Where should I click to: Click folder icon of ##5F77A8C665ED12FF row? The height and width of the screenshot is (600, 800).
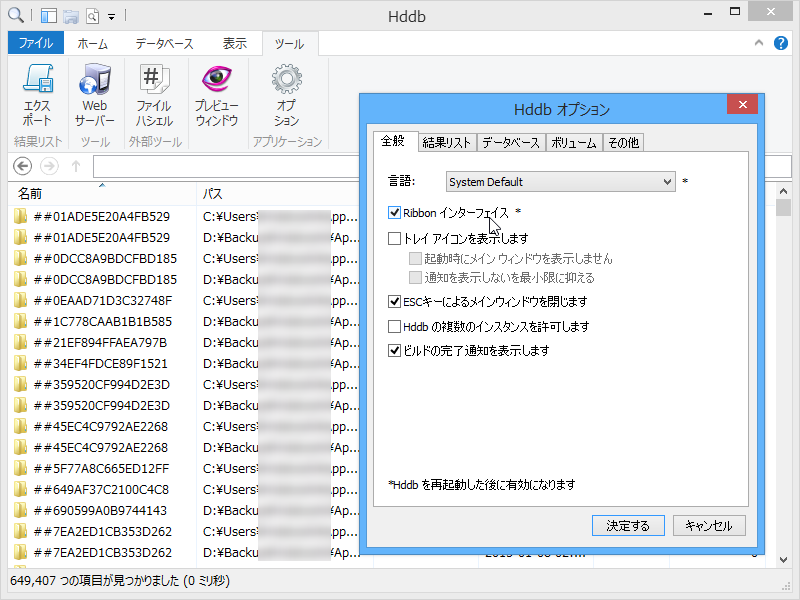(20, 468)
